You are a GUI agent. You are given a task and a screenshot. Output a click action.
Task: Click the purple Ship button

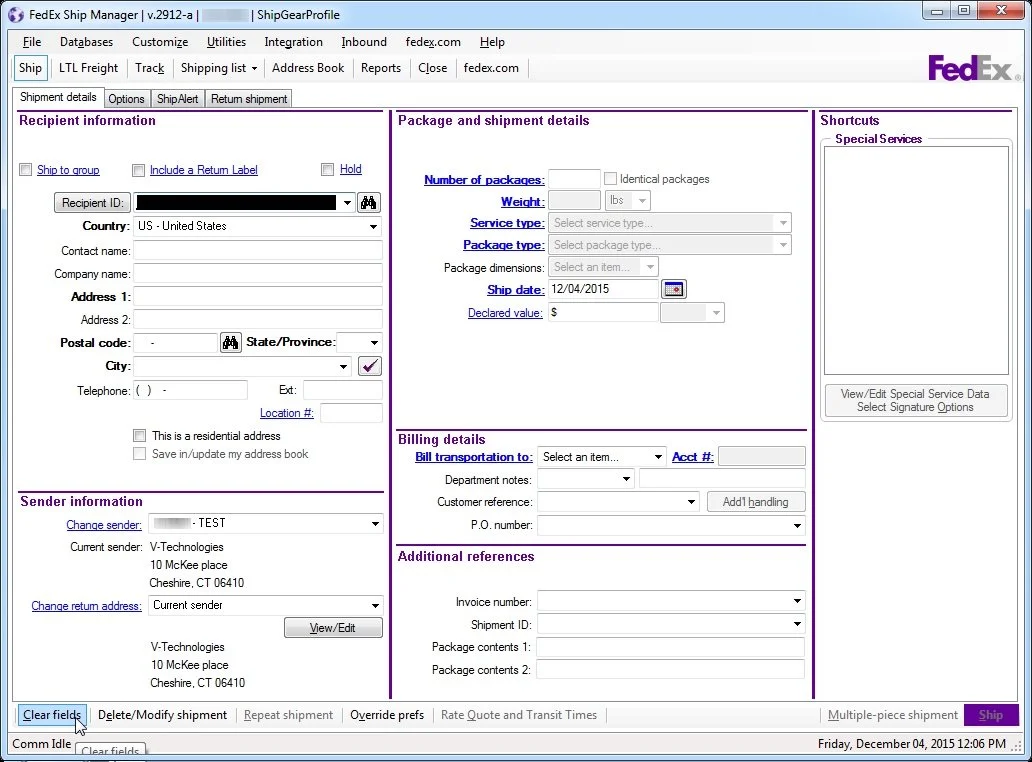991,715
